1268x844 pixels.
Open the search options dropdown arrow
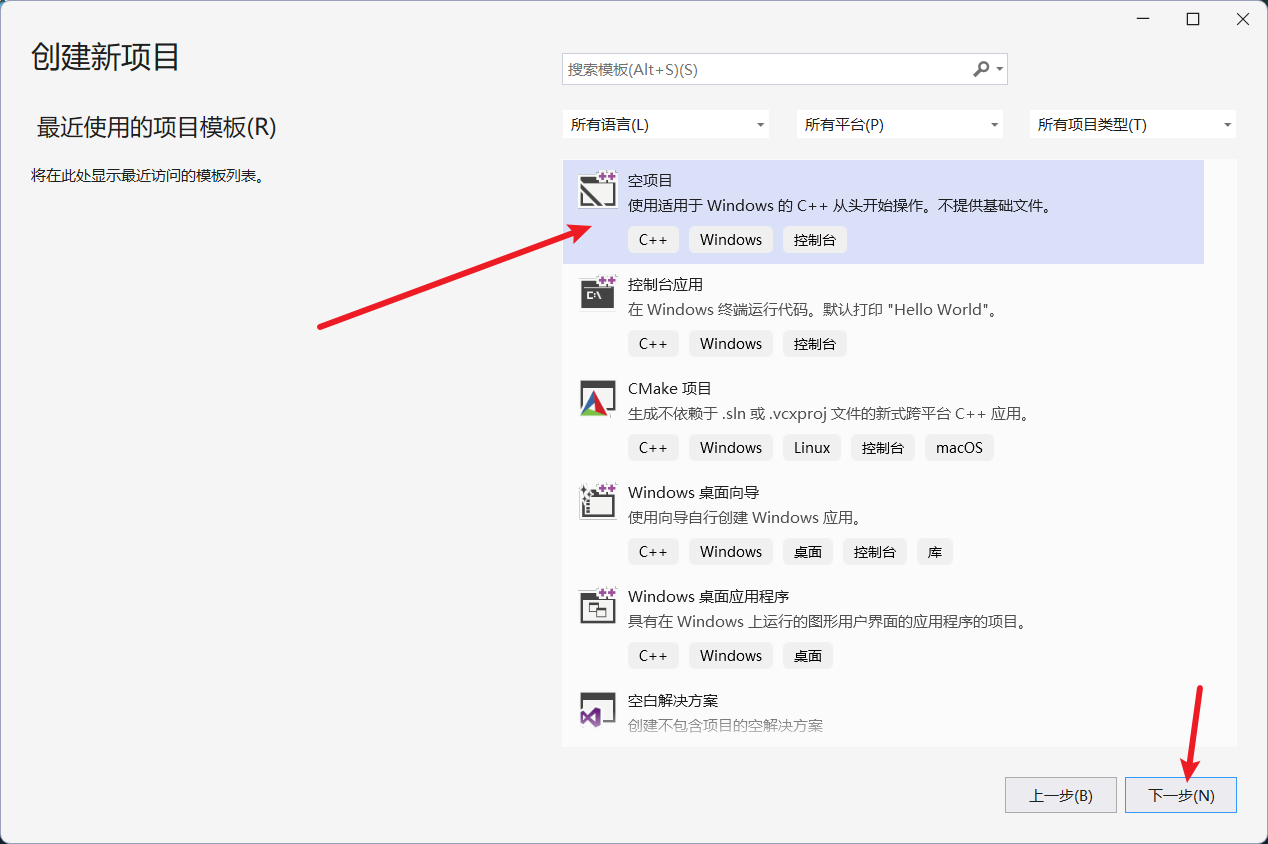click(x=999, y=70)
